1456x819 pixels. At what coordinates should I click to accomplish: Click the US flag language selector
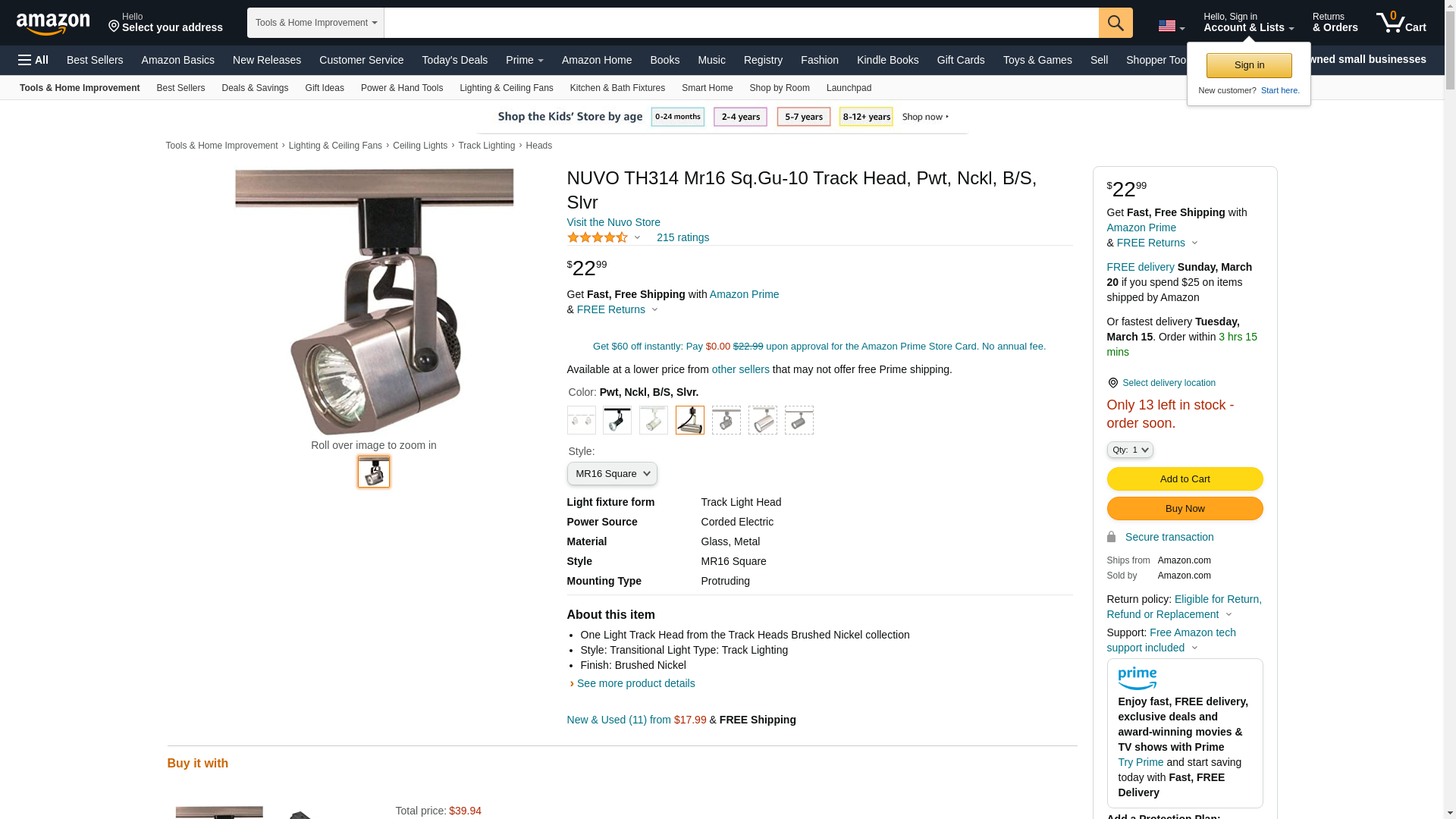(x=1172, y=26)
